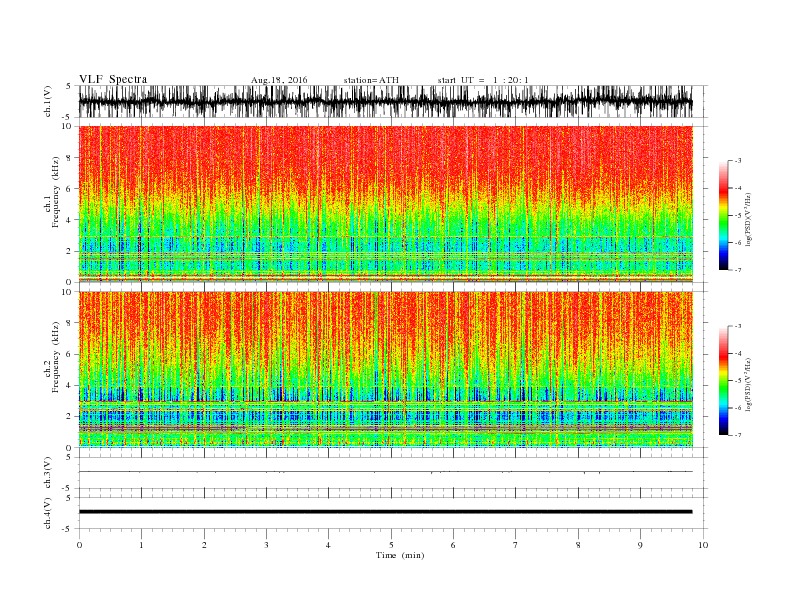Click the "5" volt tick of ch.1 waveform
Viewport: 792px width, 612px height.
68,86
